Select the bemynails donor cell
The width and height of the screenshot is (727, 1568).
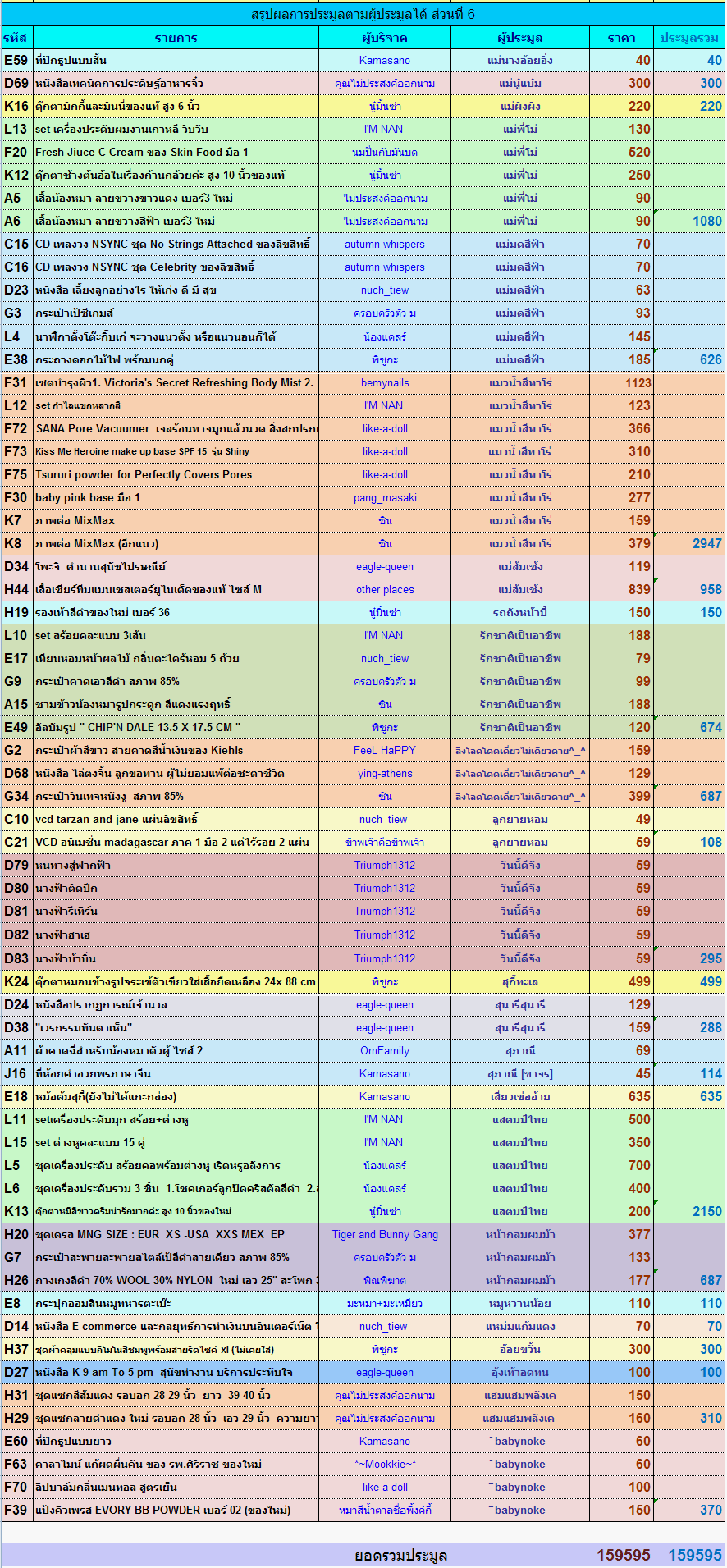pos(385,382)
